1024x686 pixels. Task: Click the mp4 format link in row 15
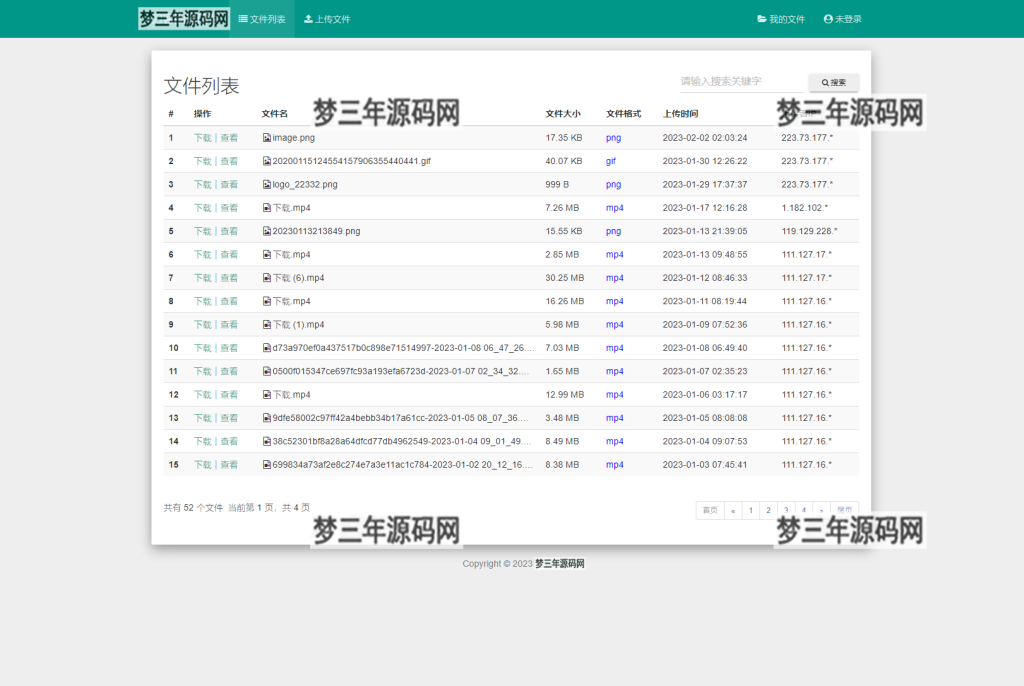click(x=615, y=465)
